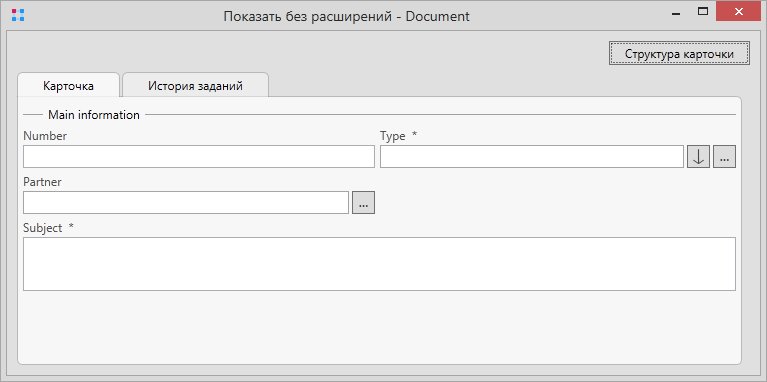Click the application icon in title bar
The height and width of the screenshot is (382, 767).
[x=18, y=15]
